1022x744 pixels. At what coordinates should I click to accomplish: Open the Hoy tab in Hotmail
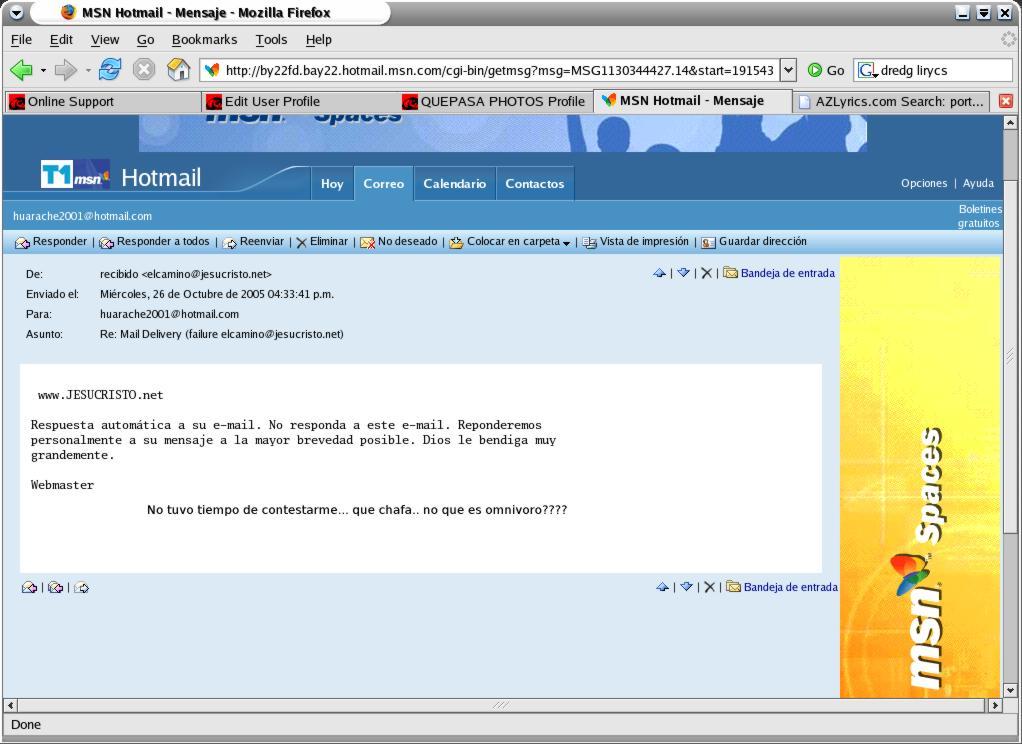332,184
